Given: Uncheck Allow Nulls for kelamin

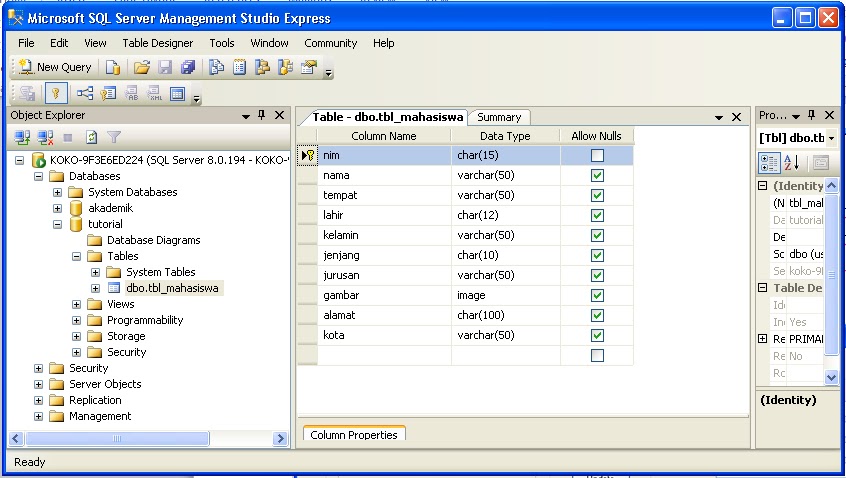Looking at the screenshot, I should (597, 235).
